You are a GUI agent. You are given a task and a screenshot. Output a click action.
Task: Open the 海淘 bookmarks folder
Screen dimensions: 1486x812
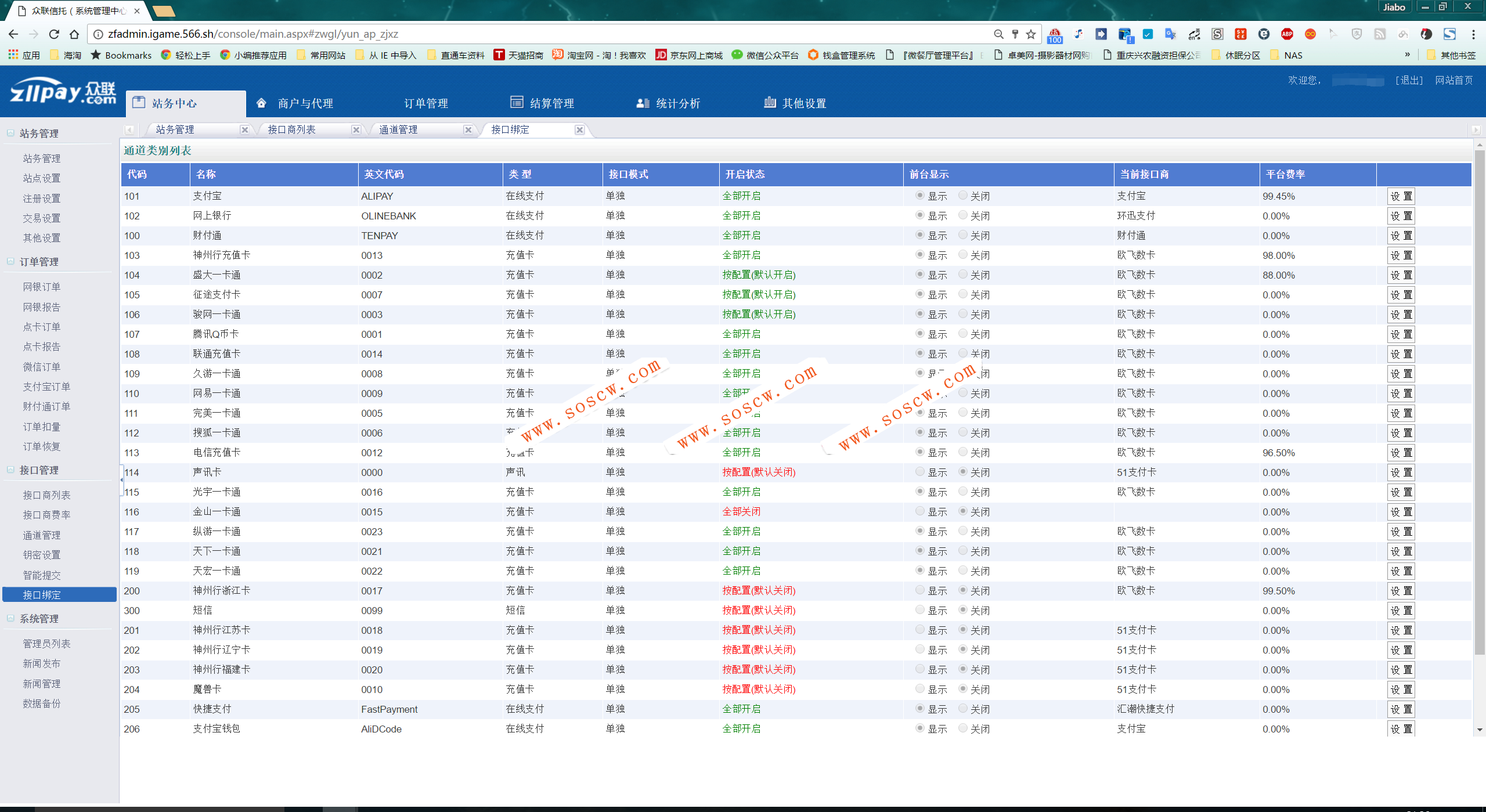(65, 55)
